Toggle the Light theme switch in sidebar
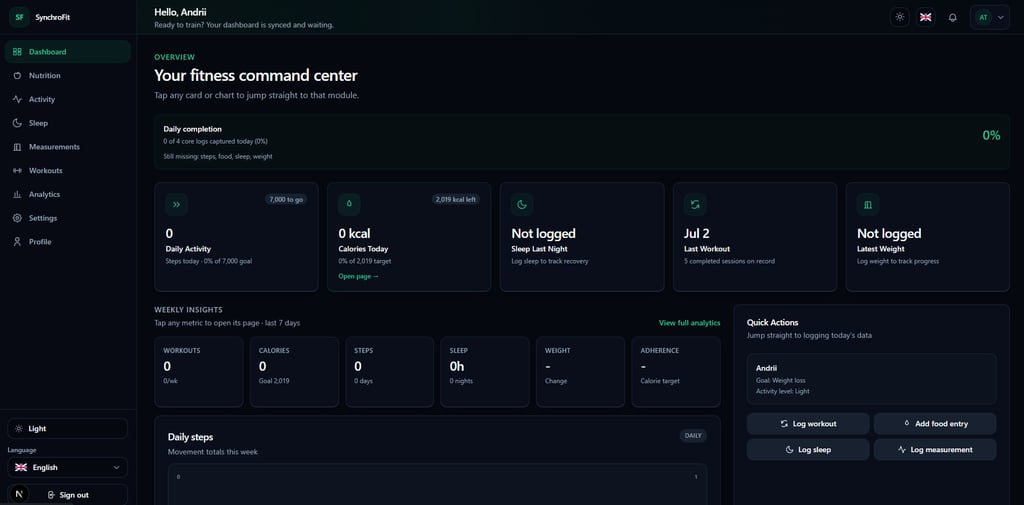The width and height of the screenshot is (1024, 505). tap(67, 429)
